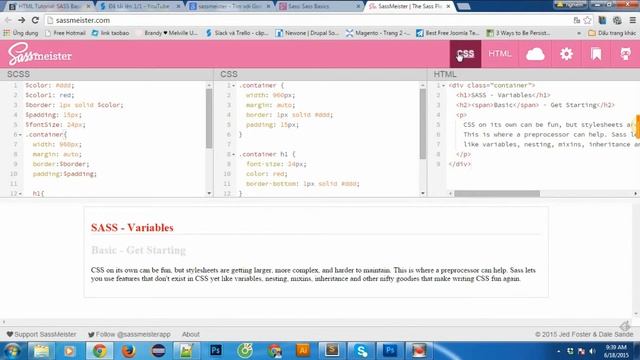This screenshot has width=640, height=360.
Task: Click the padding:$padding line in SCSS editor
Action: coord(64,174)
